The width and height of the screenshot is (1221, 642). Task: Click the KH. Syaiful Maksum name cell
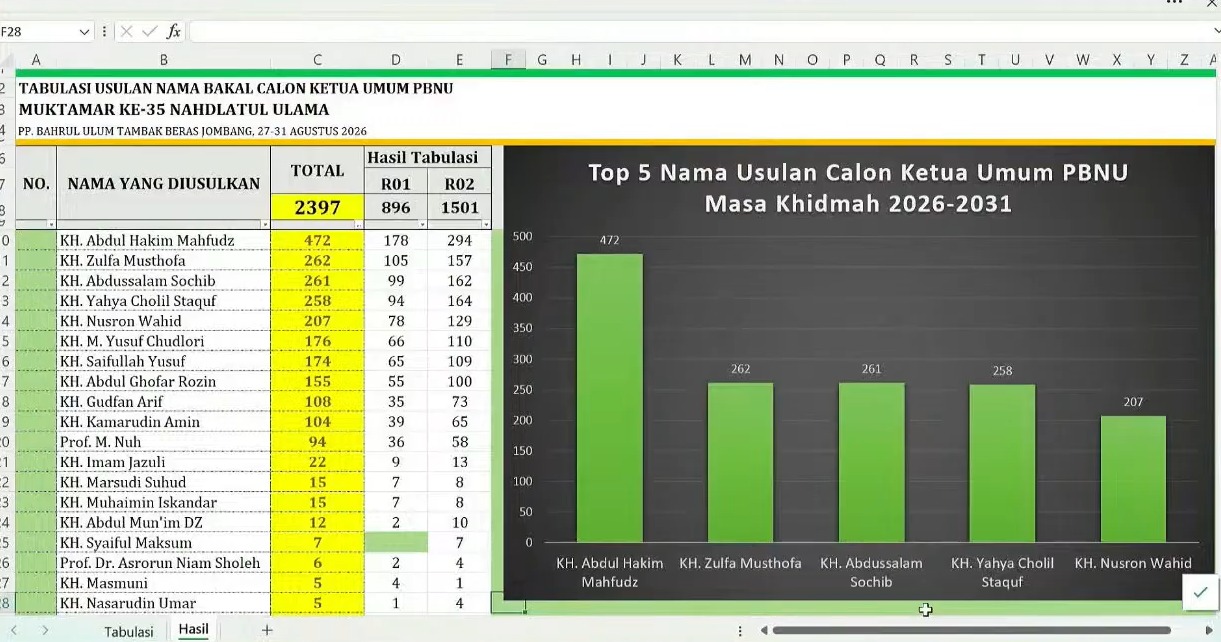[163, 543]
